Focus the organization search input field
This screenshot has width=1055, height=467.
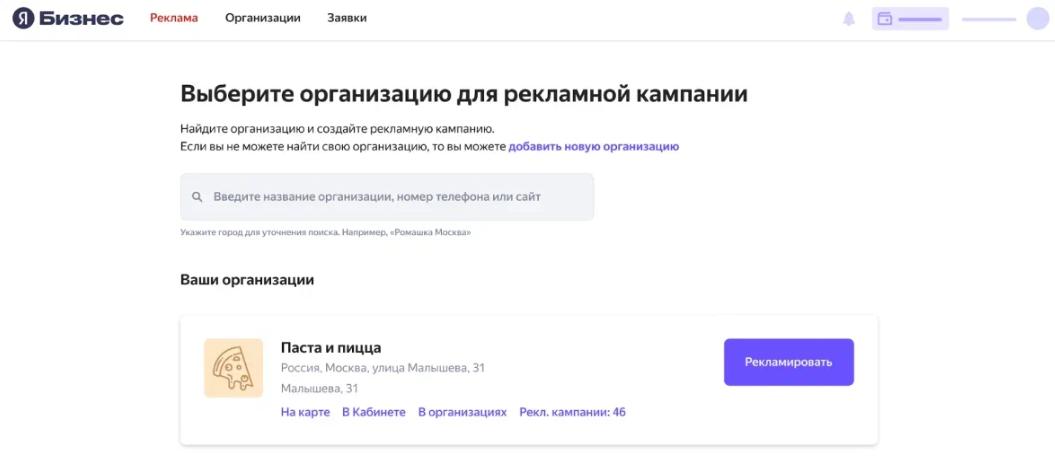[x=387, y=197]
